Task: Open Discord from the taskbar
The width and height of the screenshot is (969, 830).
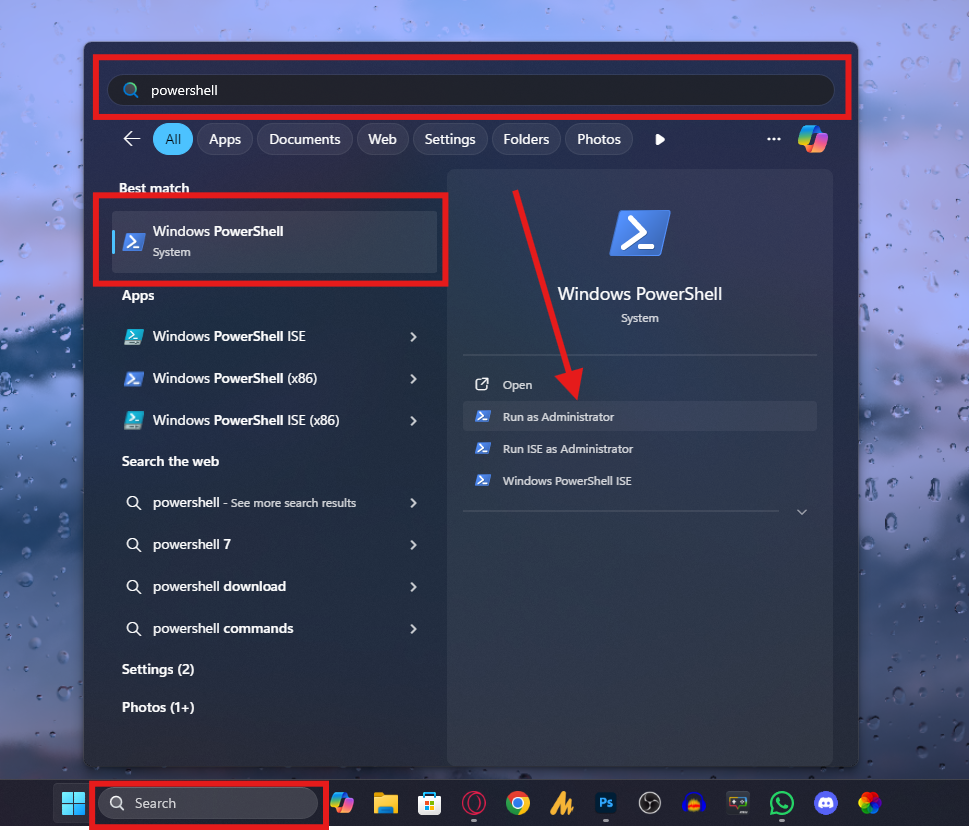Action: 826,803
